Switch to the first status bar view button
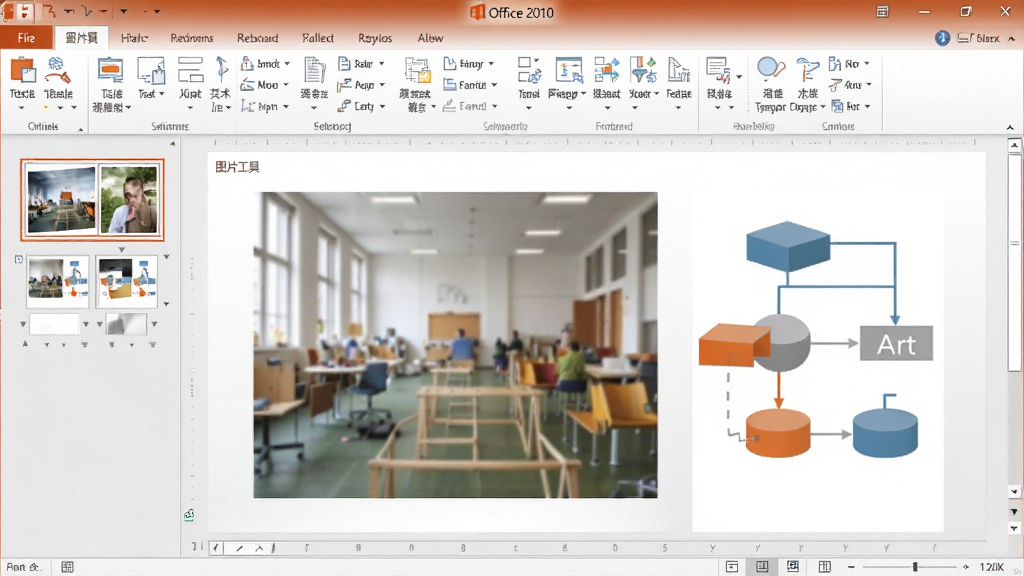The image size is (1024, 576). click(x=732, y=566)
